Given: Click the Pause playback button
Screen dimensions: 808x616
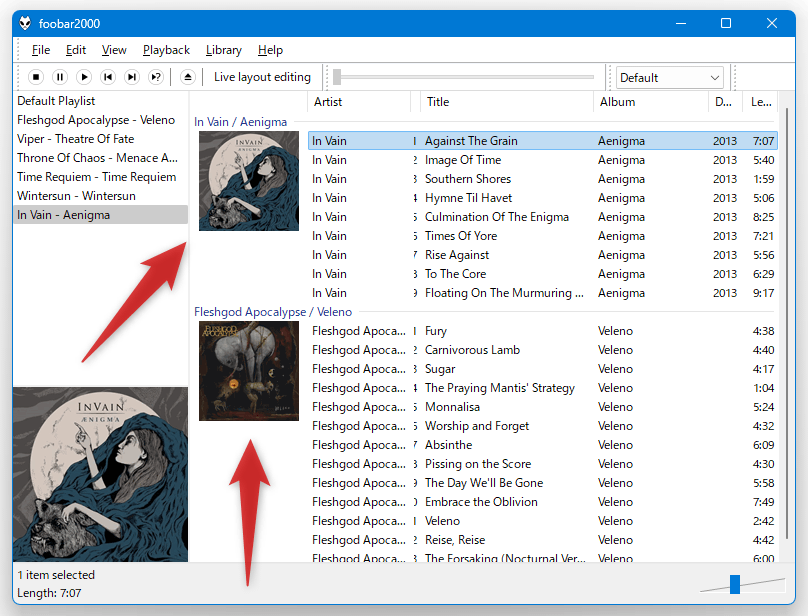Looking at the screenshot, I should pos(60,77).
